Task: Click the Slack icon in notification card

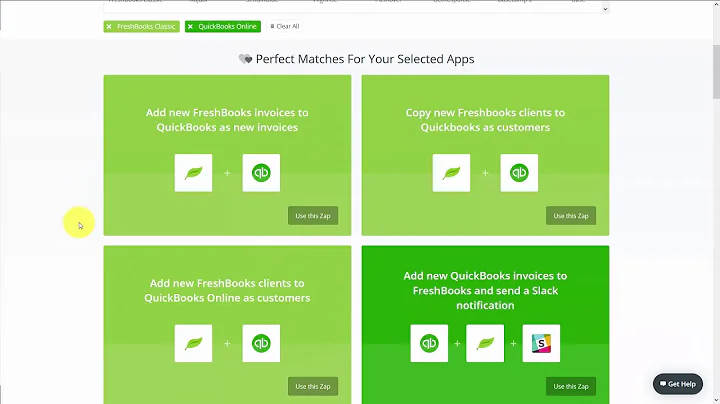Action: pos(541,343)
